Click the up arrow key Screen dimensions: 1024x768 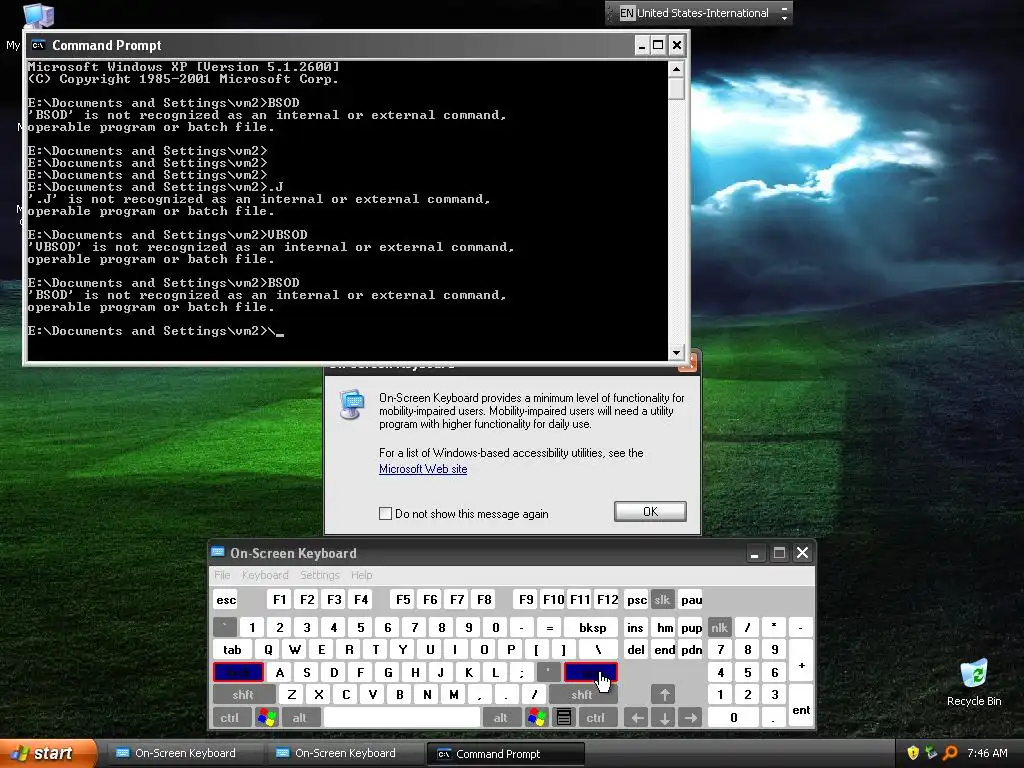pos(664,695)
